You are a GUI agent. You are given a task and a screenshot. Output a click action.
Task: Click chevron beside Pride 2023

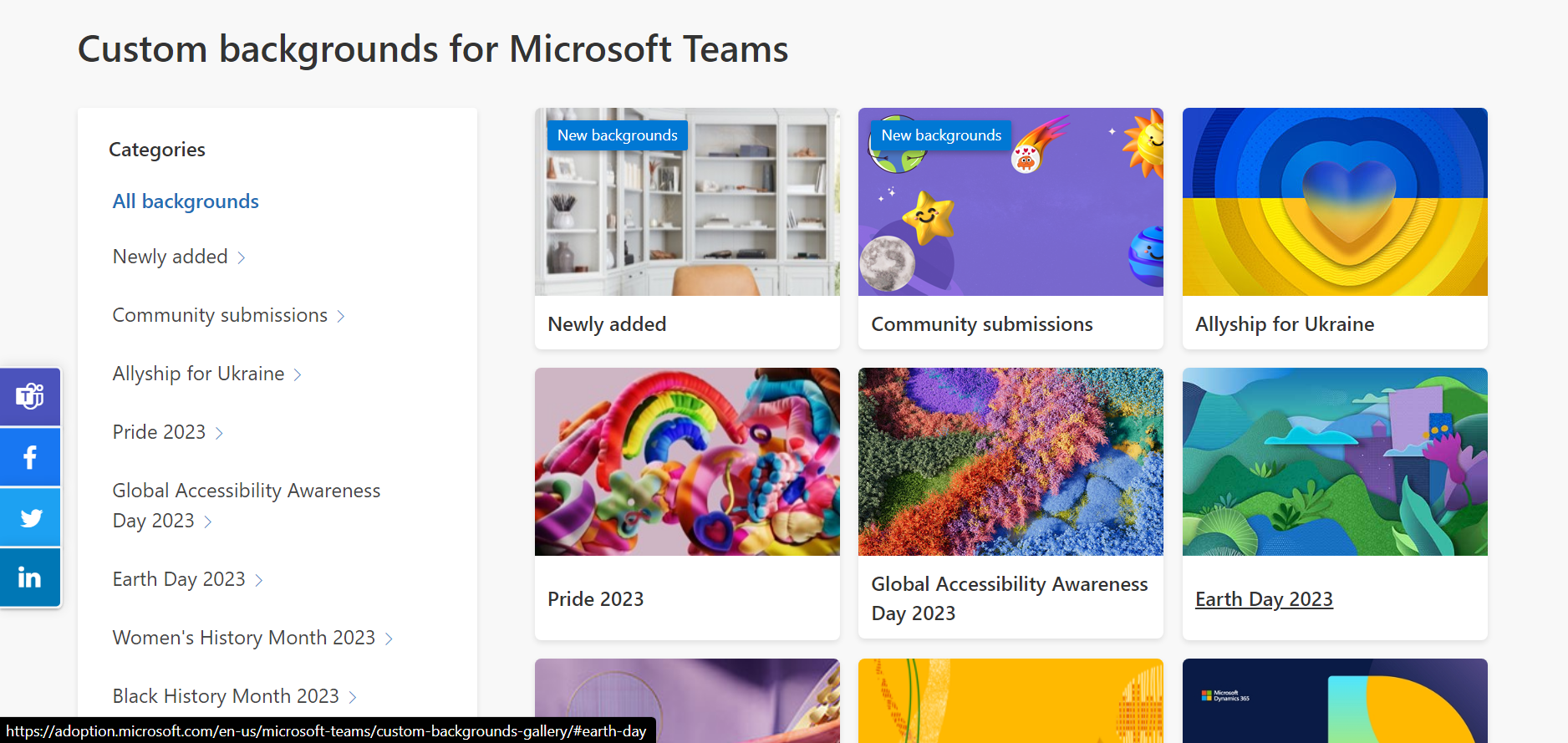click(219, 434)
